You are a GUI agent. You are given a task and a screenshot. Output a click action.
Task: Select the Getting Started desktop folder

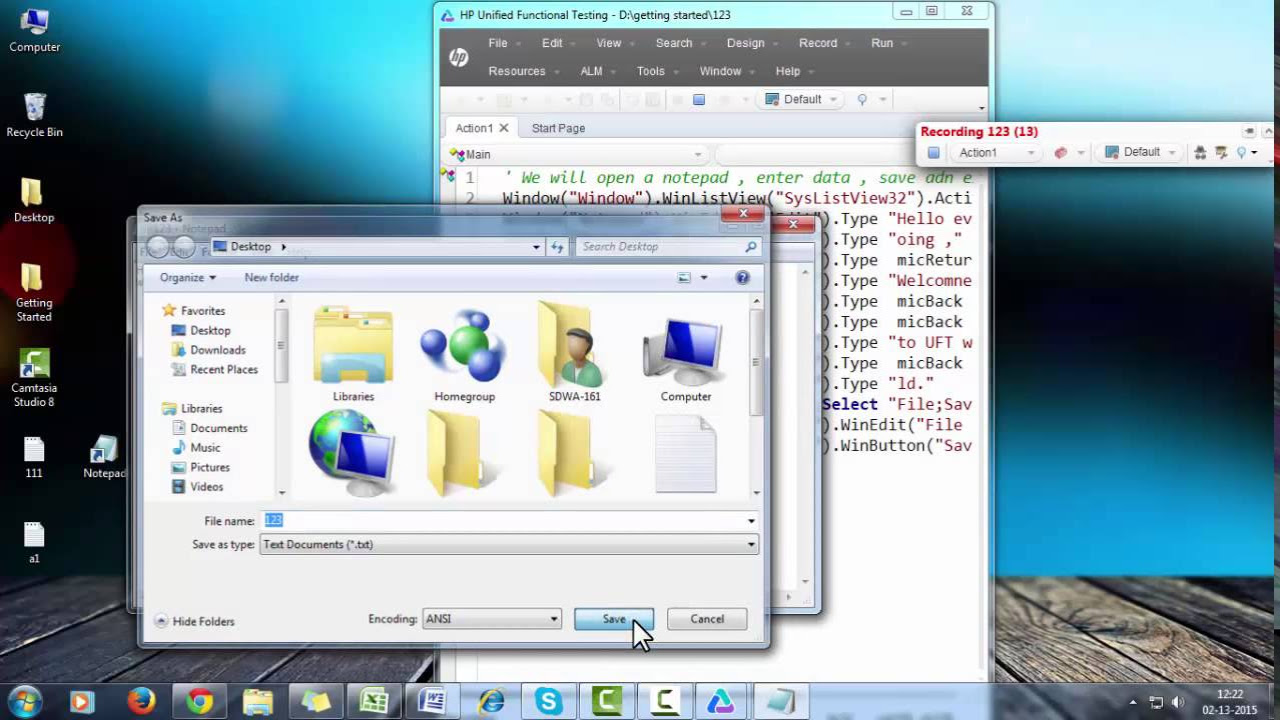click(x=34, y=292)
